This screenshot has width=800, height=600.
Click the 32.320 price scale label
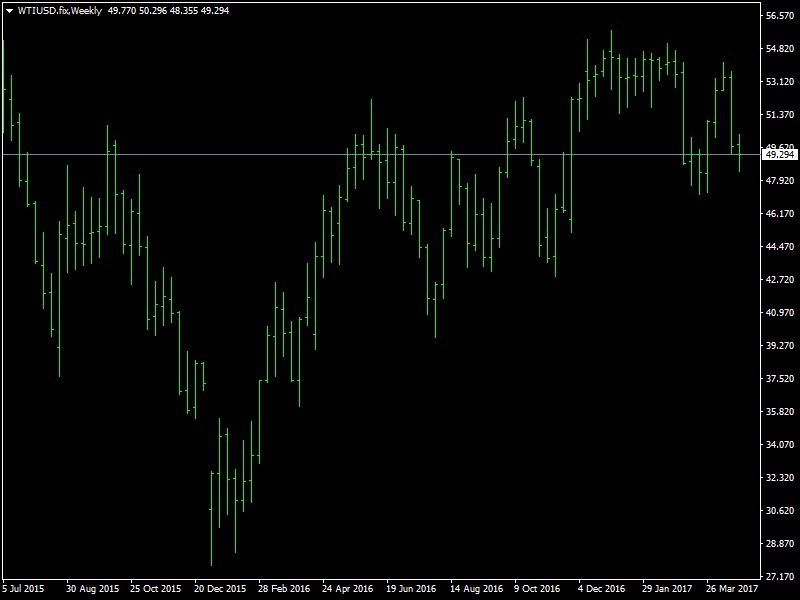pyautogui.click(x=780, y=478)
